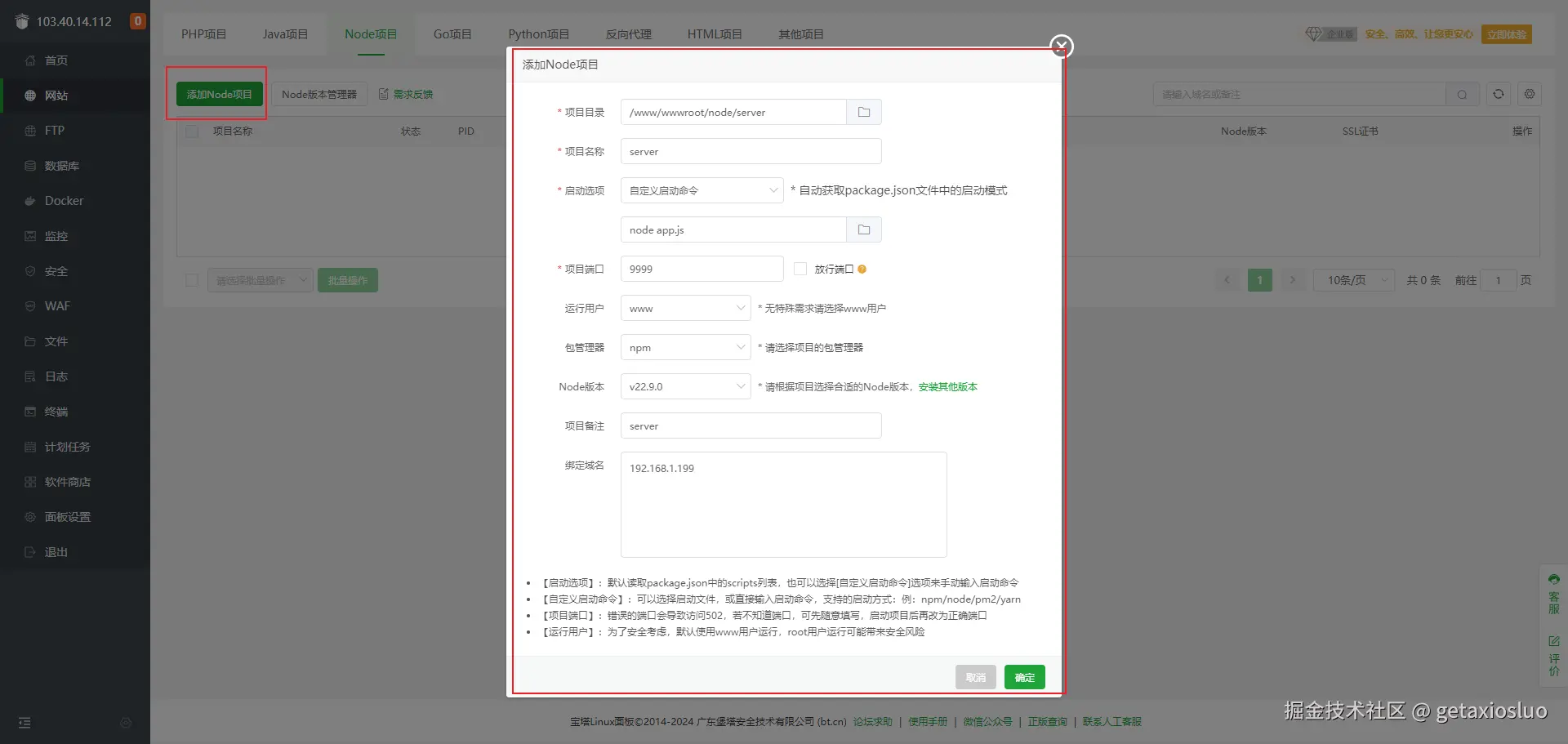The height and width of the screenshot is (744, 1568).
Task: Click the 绑定域名 textarea with 192.168.1.199
Action: coord(784,505)
